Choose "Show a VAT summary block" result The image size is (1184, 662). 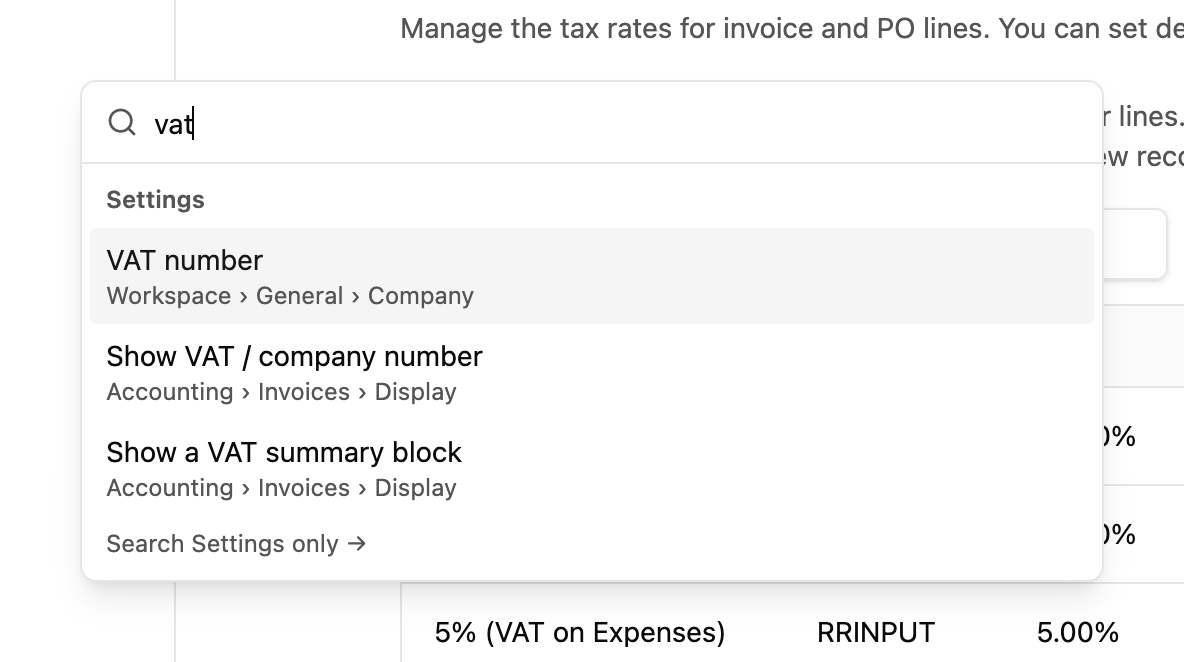click(x=591, y=468)
